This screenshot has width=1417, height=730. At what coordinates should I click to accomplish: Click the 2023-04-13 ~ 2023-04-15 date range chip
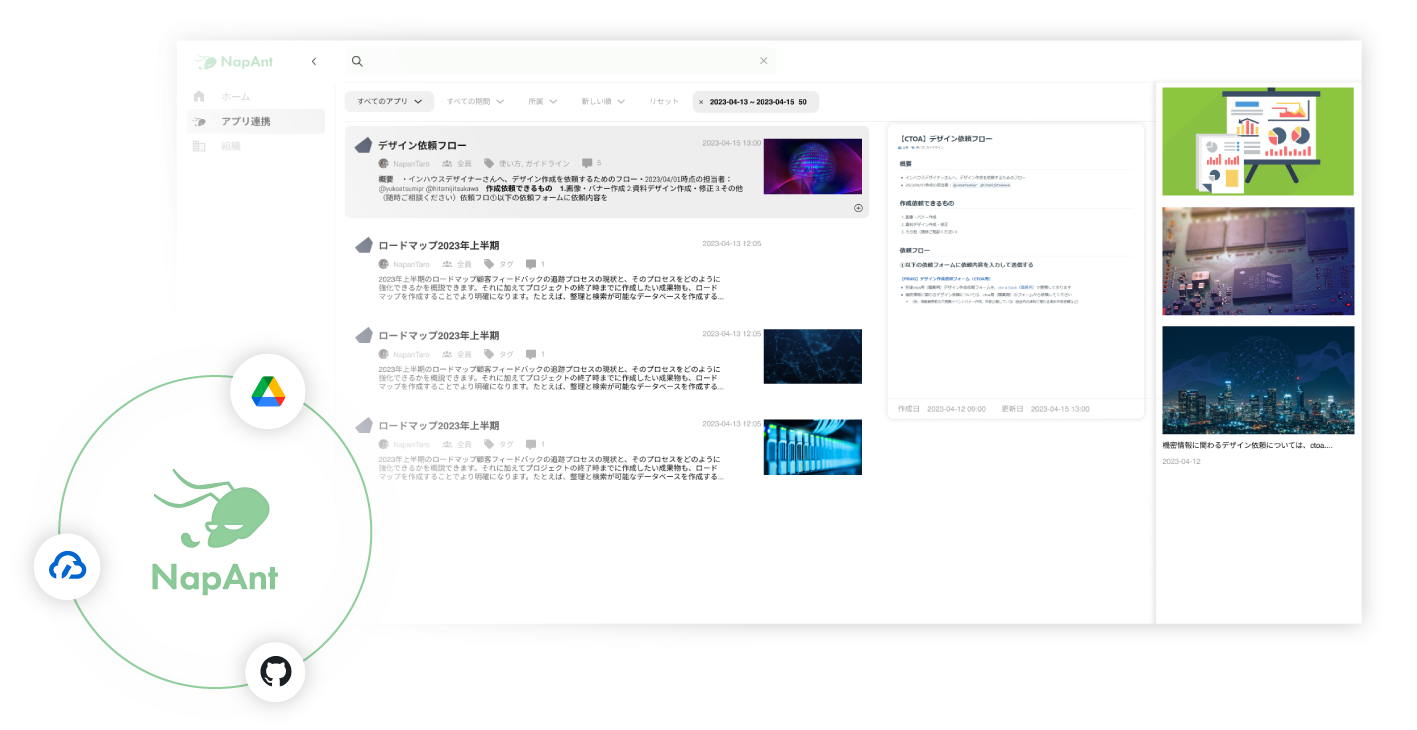point(756,102)
